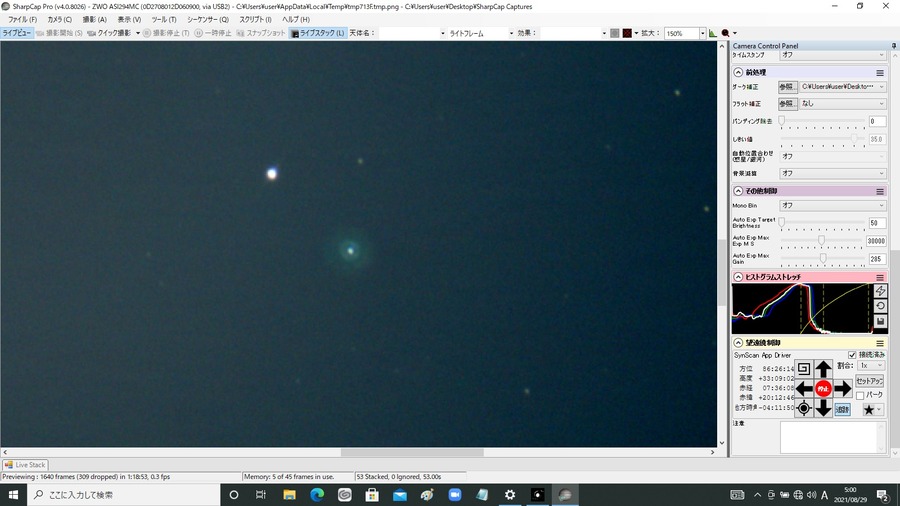Move telescope left with the left arrow
This screenshot has width=900, height=506.
point(804,388)
